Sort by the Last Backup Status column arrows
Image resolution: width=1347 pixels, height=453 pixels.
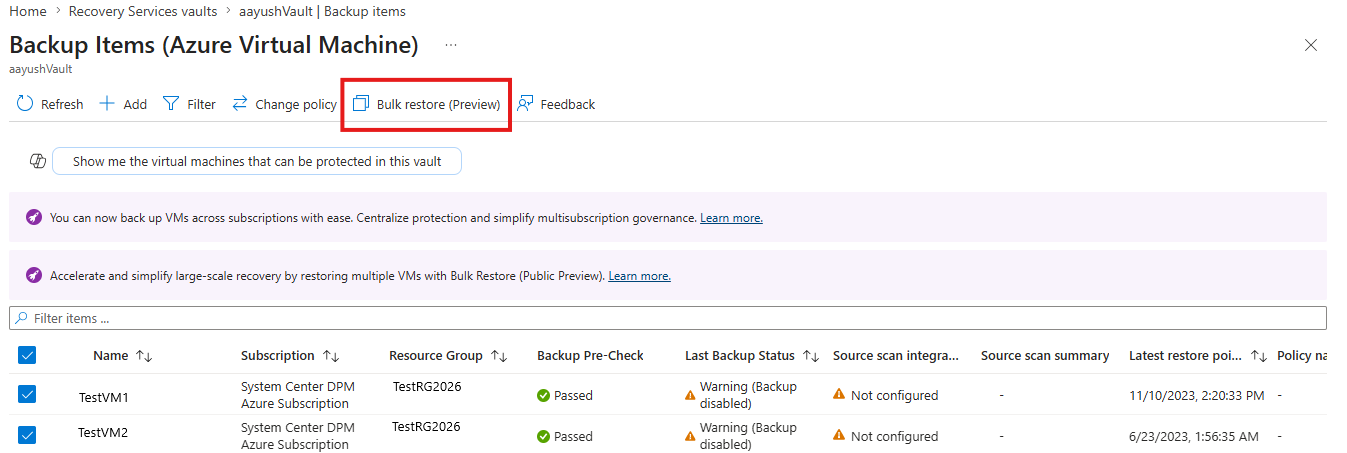click(812, 356)
